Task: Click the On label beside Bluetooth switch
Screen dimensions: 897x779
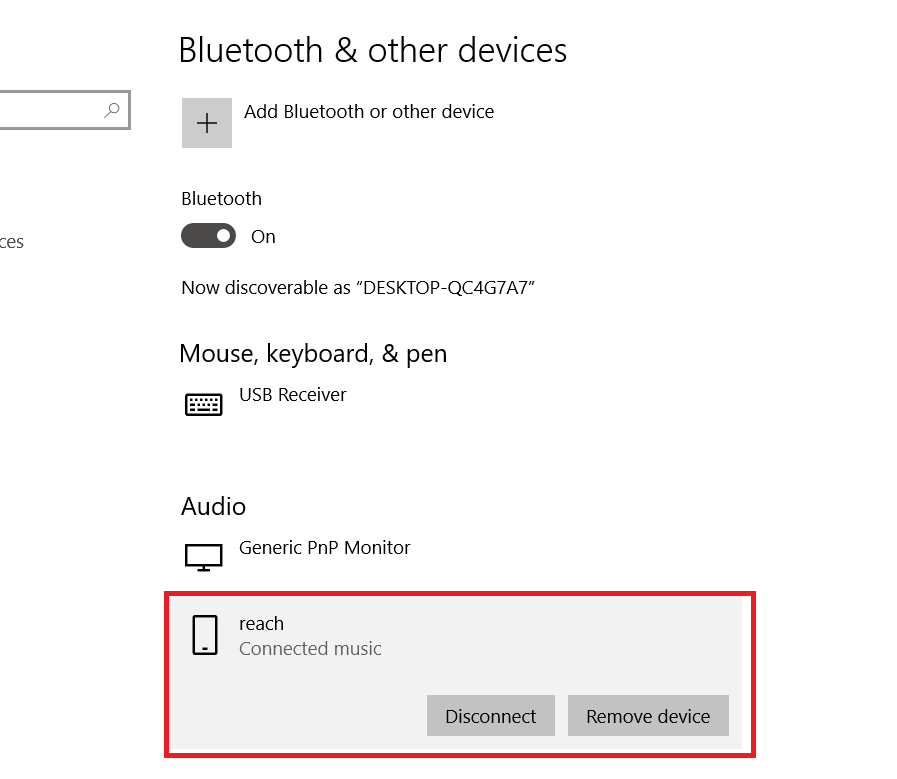Action: [263, 237]
